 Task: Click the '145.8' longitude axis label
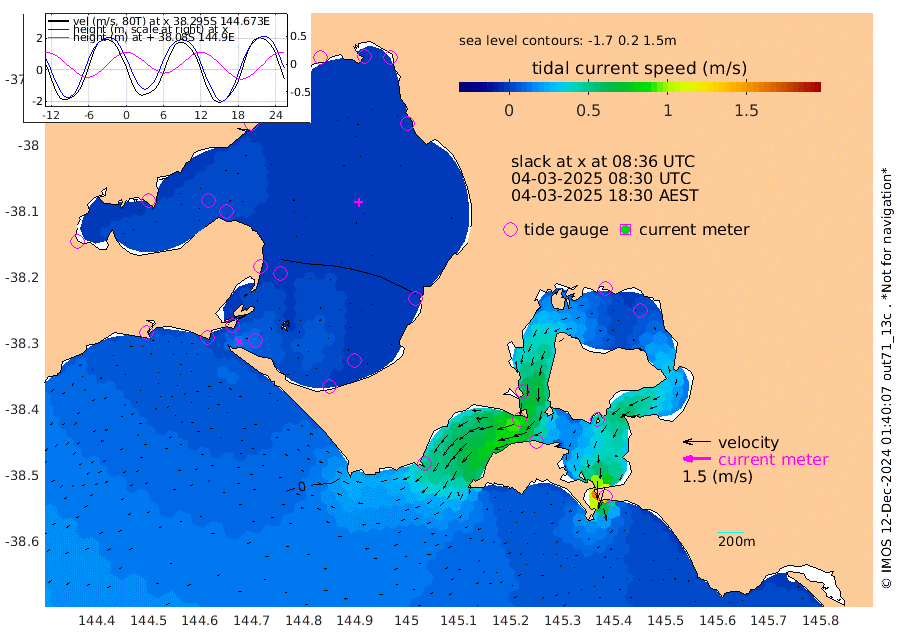(x=821, y=621)
